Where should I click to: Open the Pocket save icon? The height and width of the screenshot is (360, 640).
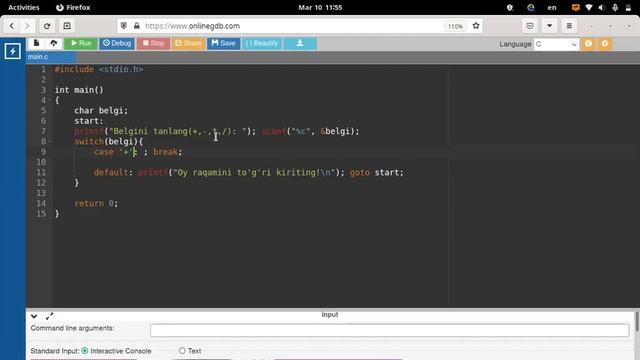[529, 26]
